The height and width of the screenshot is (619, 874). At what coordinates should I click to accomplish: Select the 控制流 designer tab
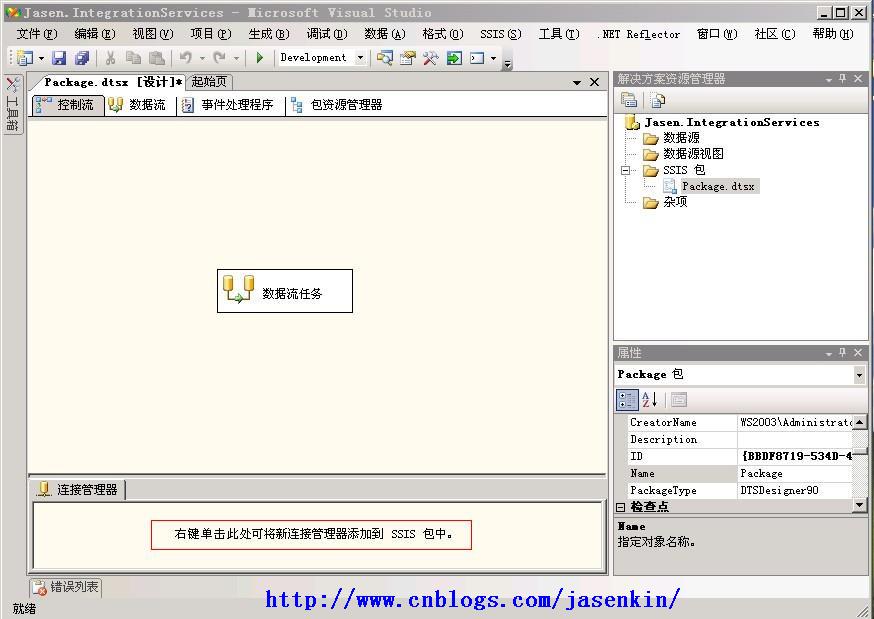click(68, 105)
